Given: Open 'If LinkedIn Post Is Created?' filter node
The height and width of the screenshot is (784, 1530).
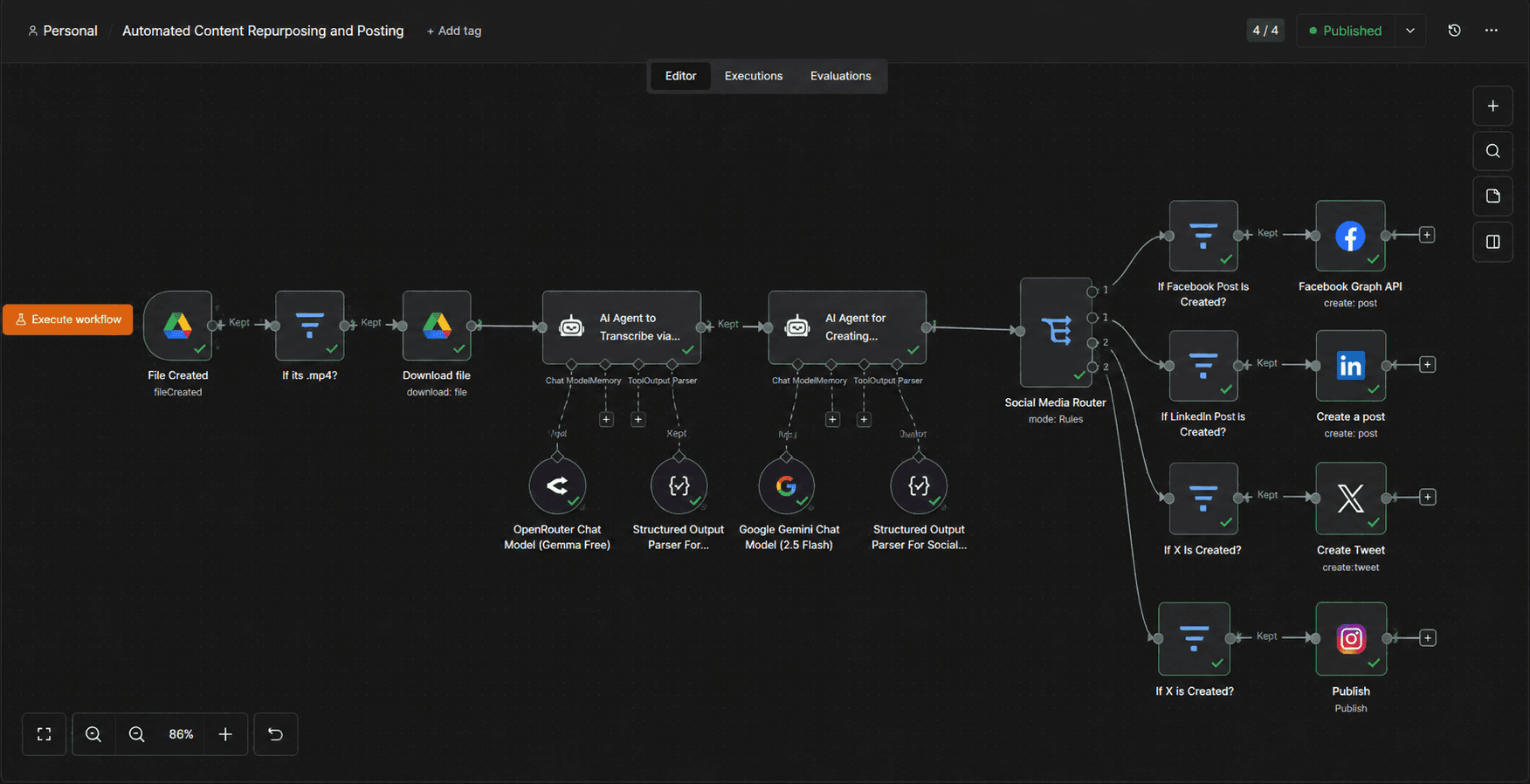Looking at the screenshot, I should pos(1203,365).
